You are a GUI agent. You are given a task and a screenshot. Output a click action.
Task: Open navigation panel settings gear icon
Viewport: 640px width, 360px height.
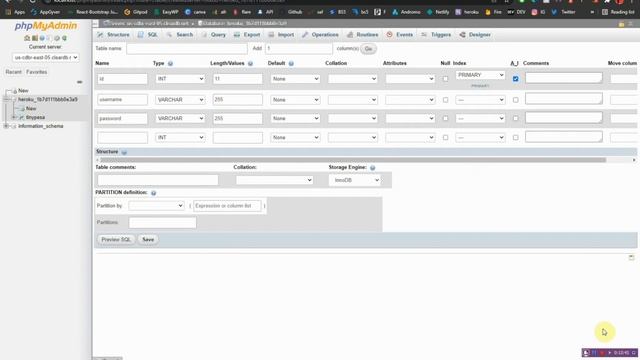point(57,38)
